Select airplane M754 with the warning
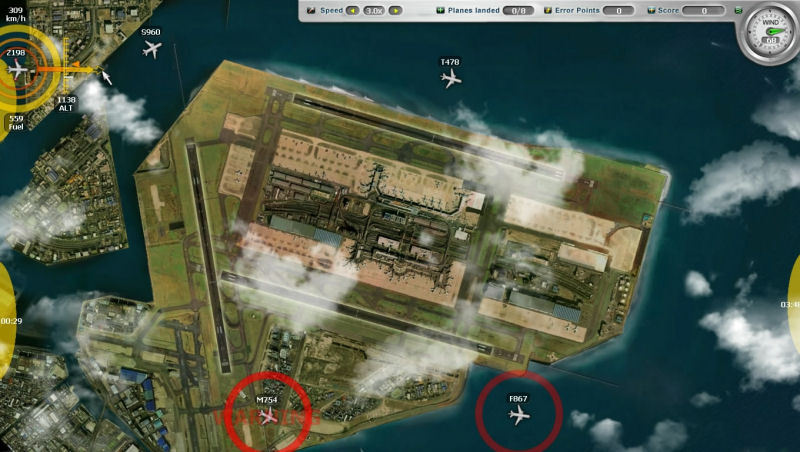This screenshot has width=800, height=452. [x=267, y=417]
